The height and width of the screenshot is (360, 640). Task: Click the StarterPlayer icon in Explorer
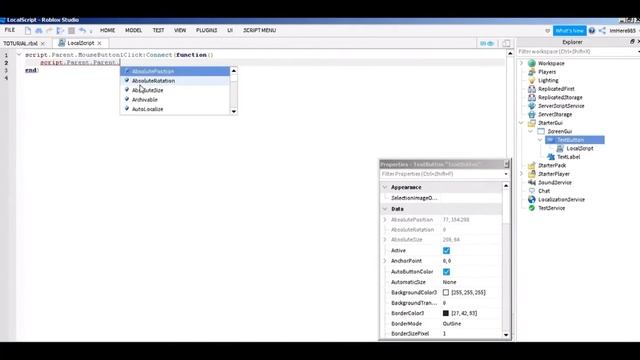(x=531, y=174)
